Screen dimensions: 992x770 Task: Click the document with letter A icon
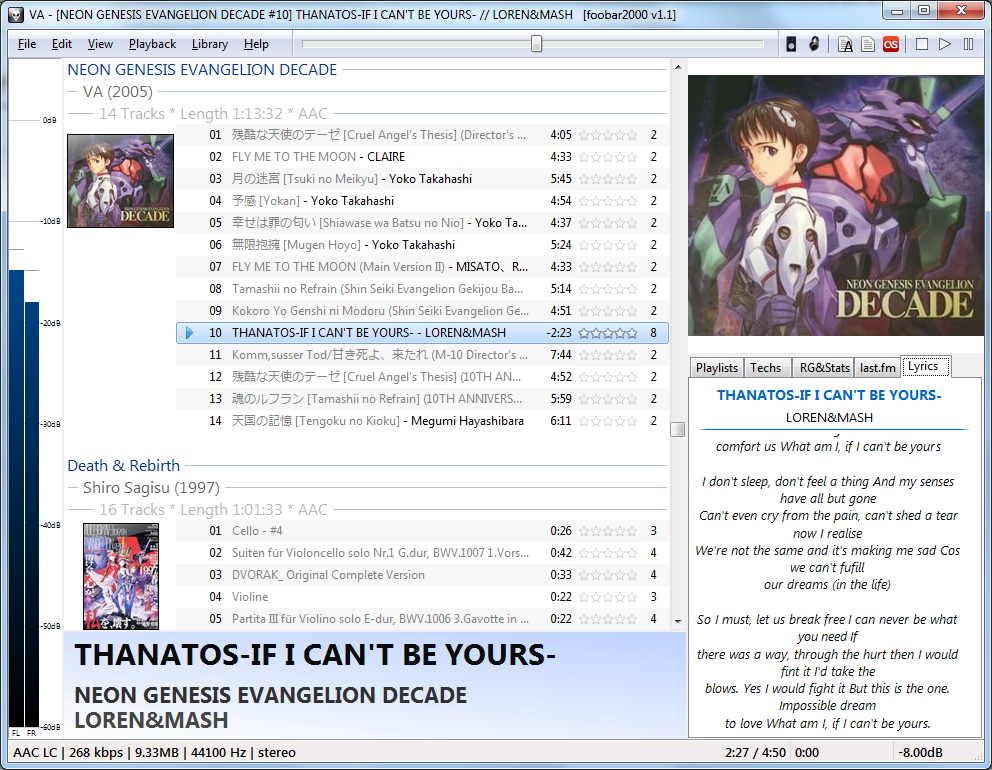coord(845,44)
